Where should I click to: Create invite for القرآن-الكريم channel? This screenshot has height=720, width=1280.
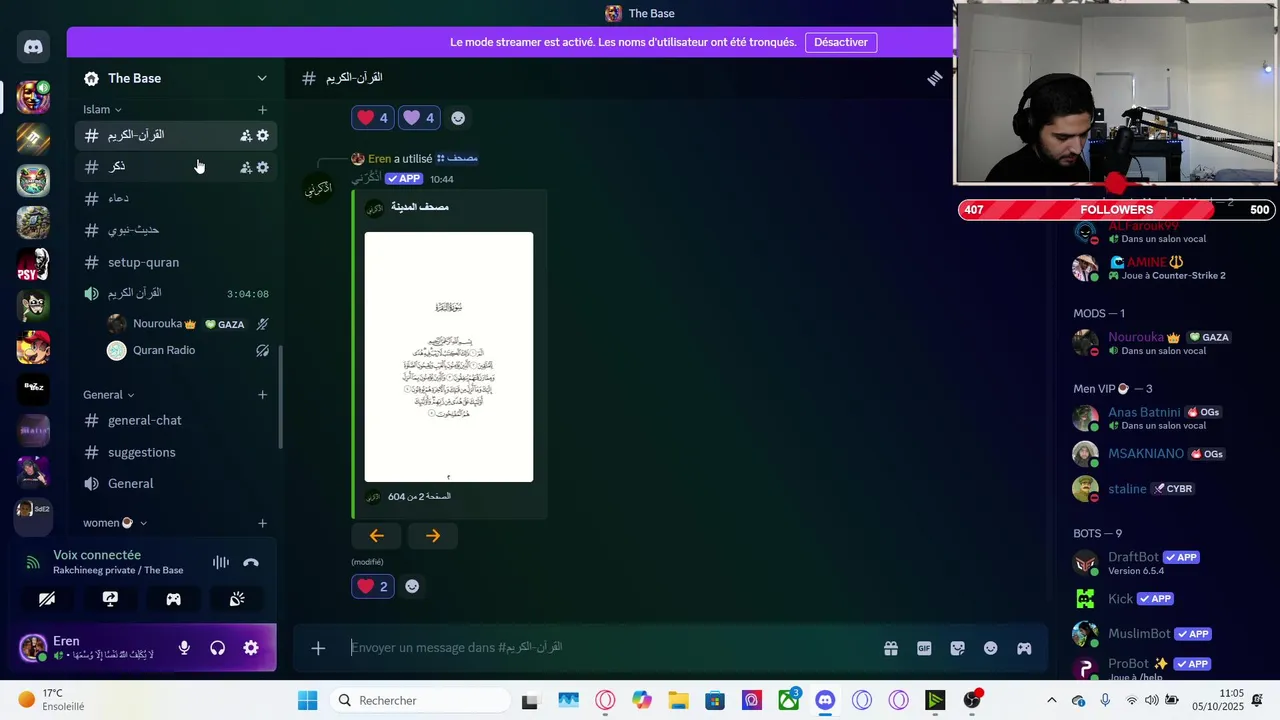tap(245, 135)
